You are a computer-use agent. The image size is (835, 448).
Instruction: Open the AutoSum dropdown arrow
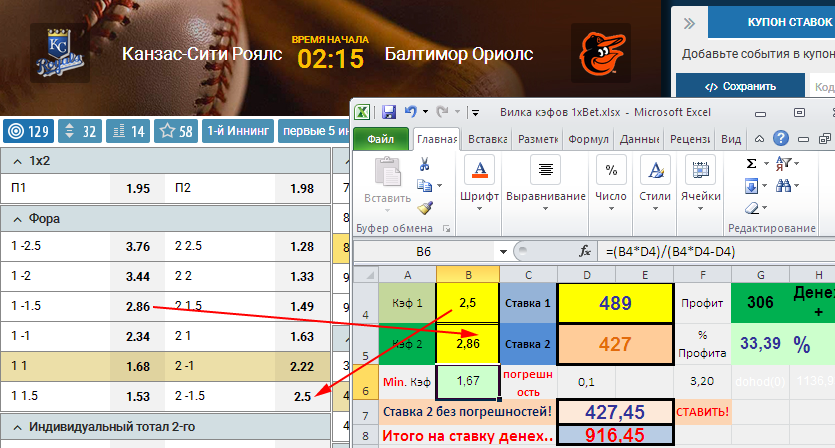(x=766, y=164)
